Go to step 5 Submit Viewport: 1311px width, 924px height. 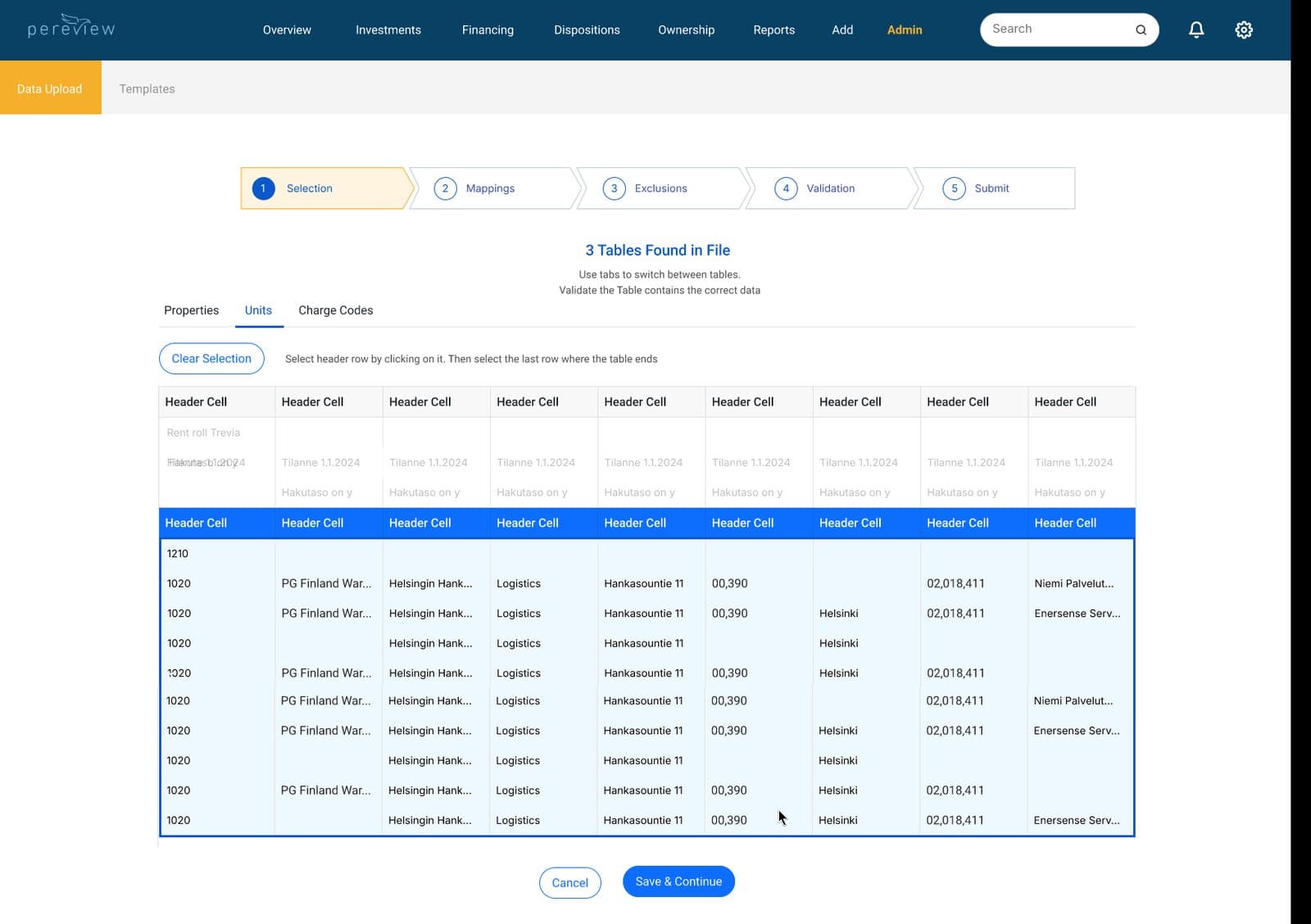[x=994, y=188]
